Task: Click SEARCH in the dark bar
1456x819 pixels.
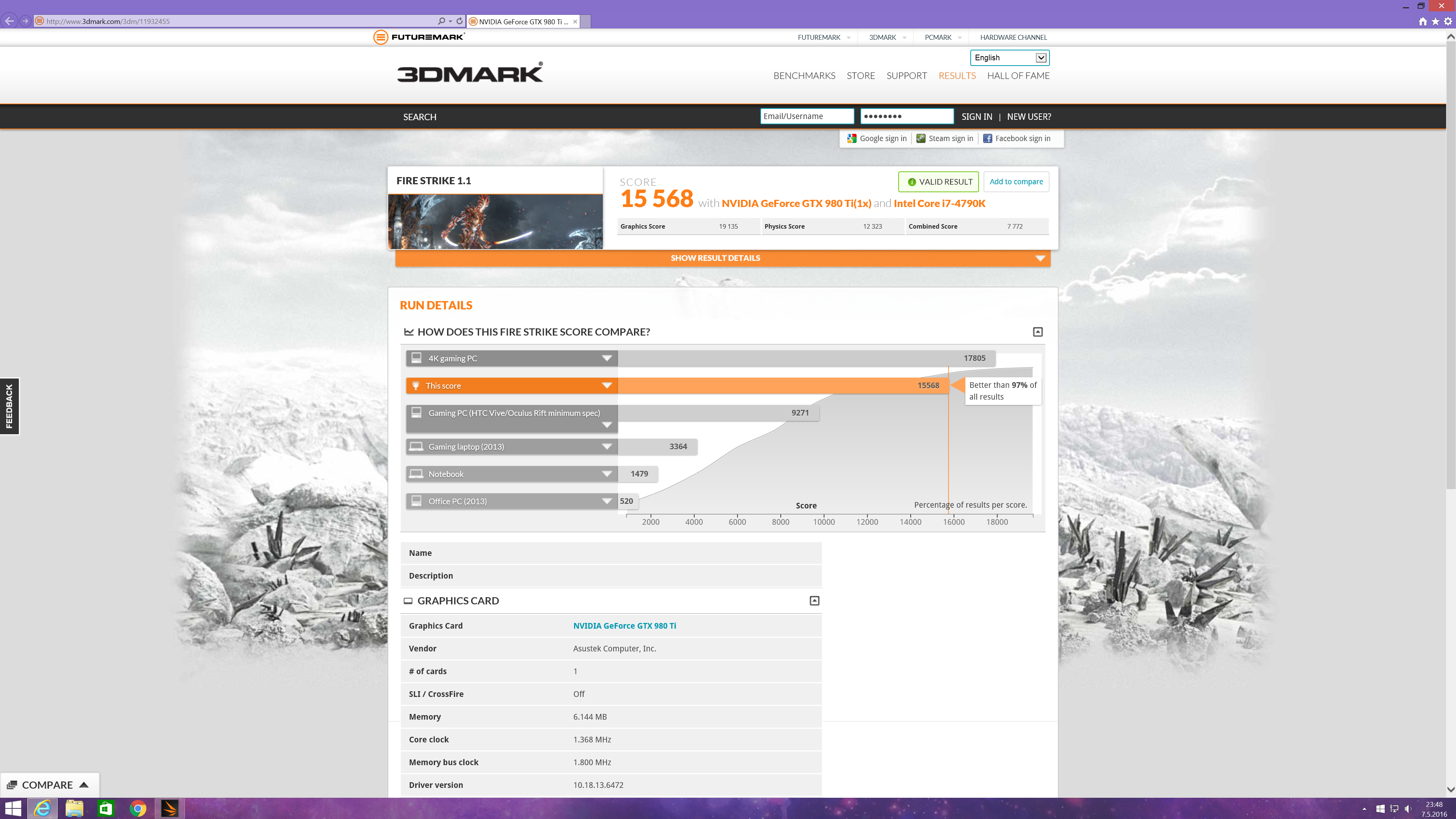Action: [419, 117]
